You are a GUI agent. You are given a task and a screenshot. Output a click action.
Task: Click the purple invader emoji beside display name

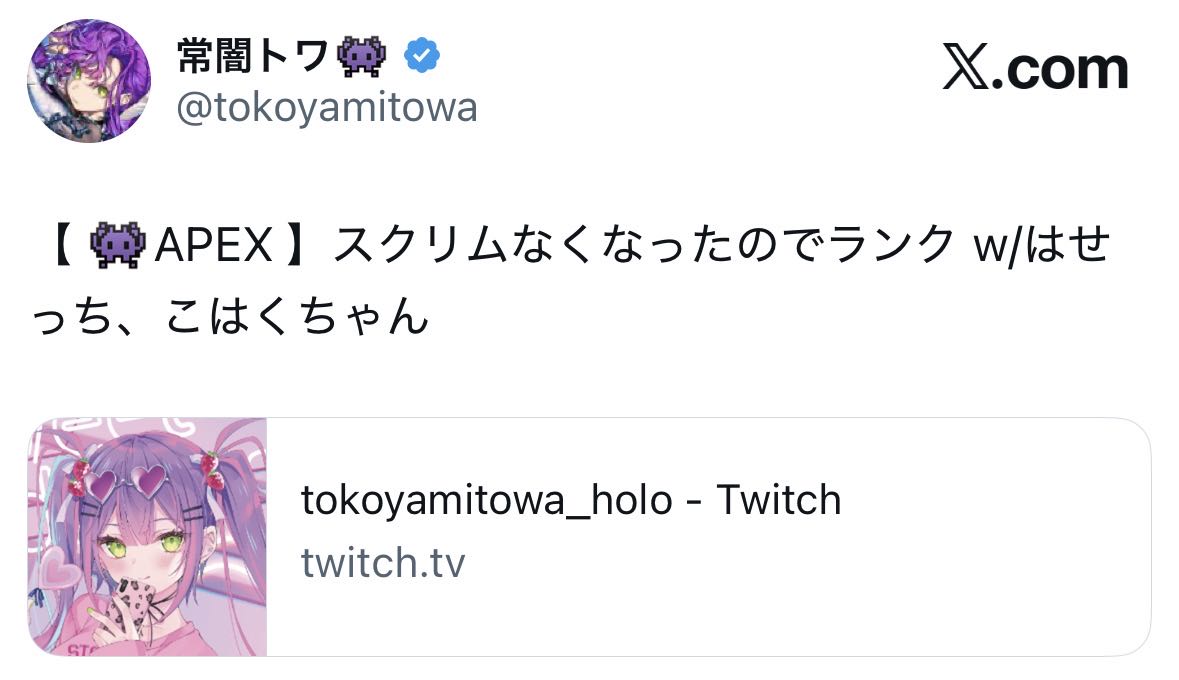point(362,57)
